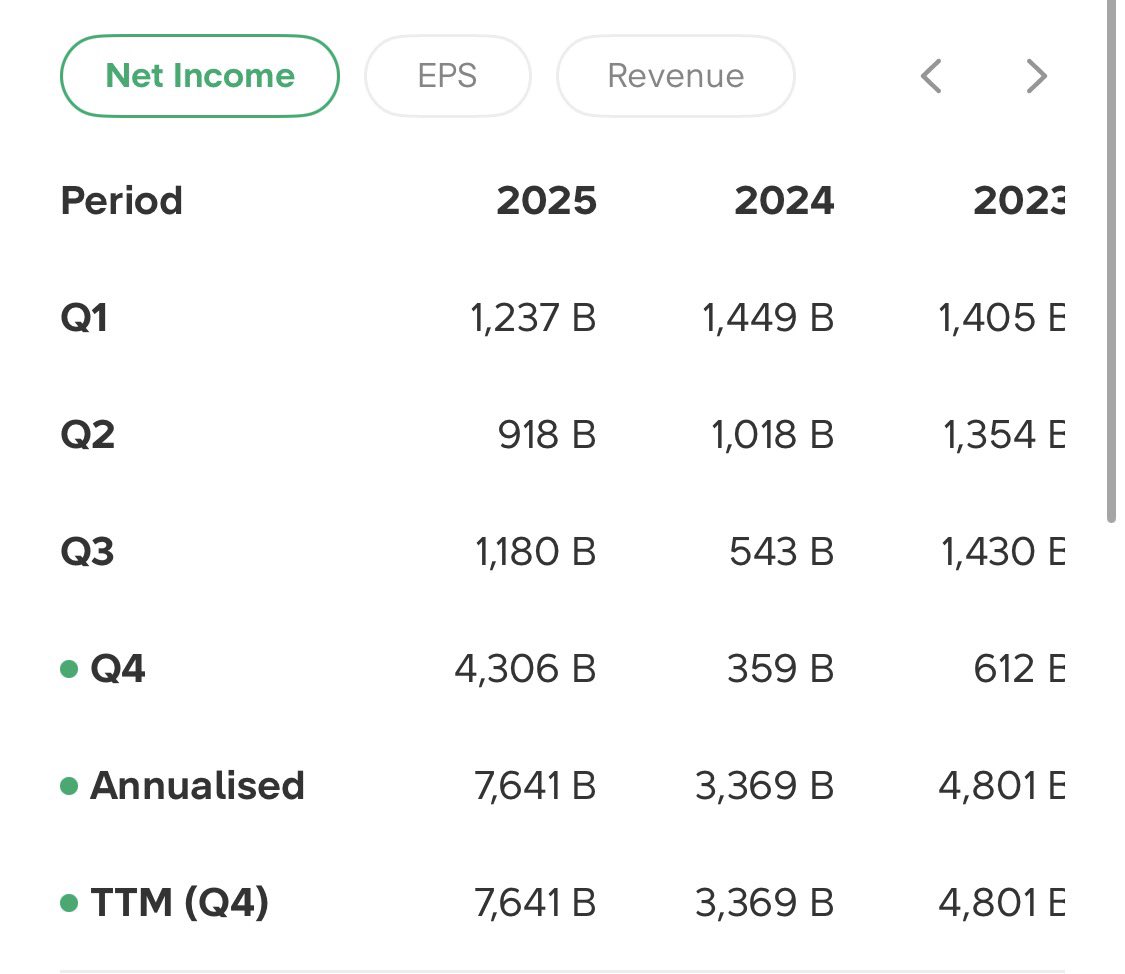
Task: Click the vertical scrollbar thumb
Action: point(1111,261)
